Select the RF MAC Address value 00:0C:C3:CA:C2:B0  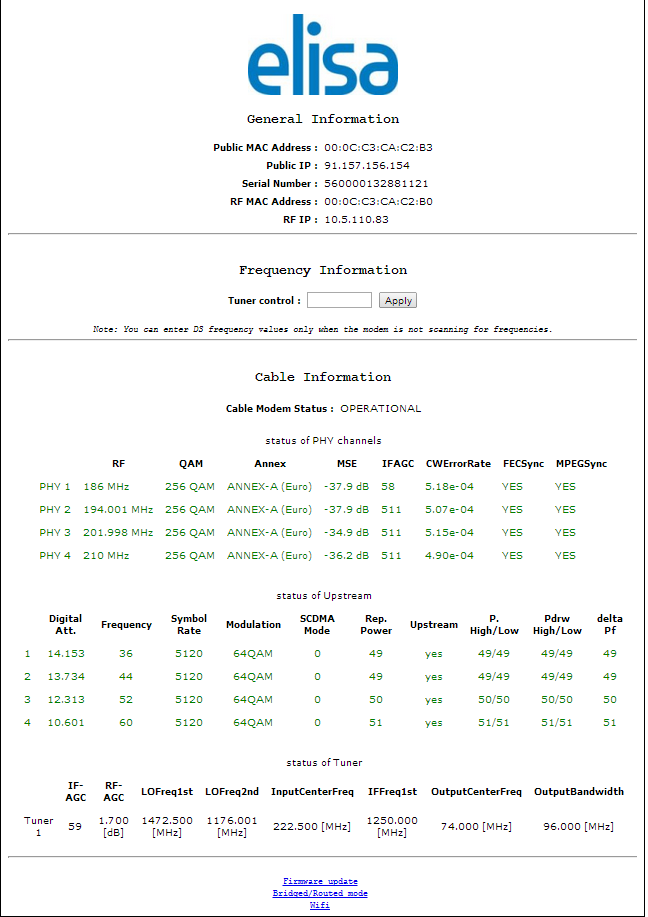coord(378,202)
